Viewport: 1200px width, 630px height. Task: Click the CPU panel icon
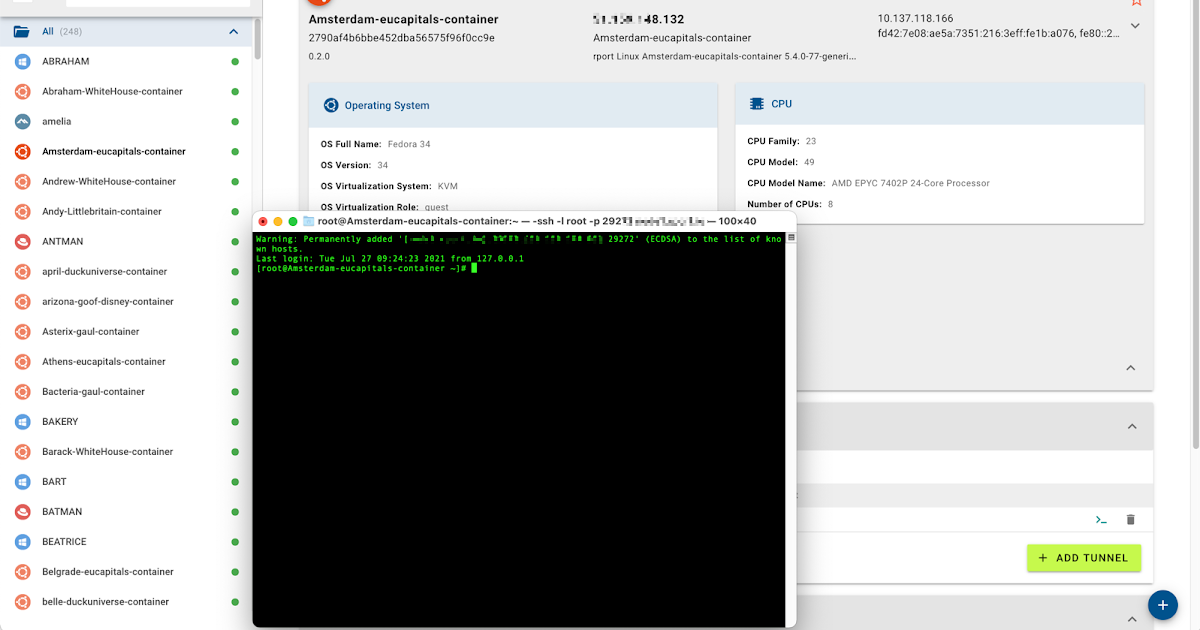tap(756, 103)
